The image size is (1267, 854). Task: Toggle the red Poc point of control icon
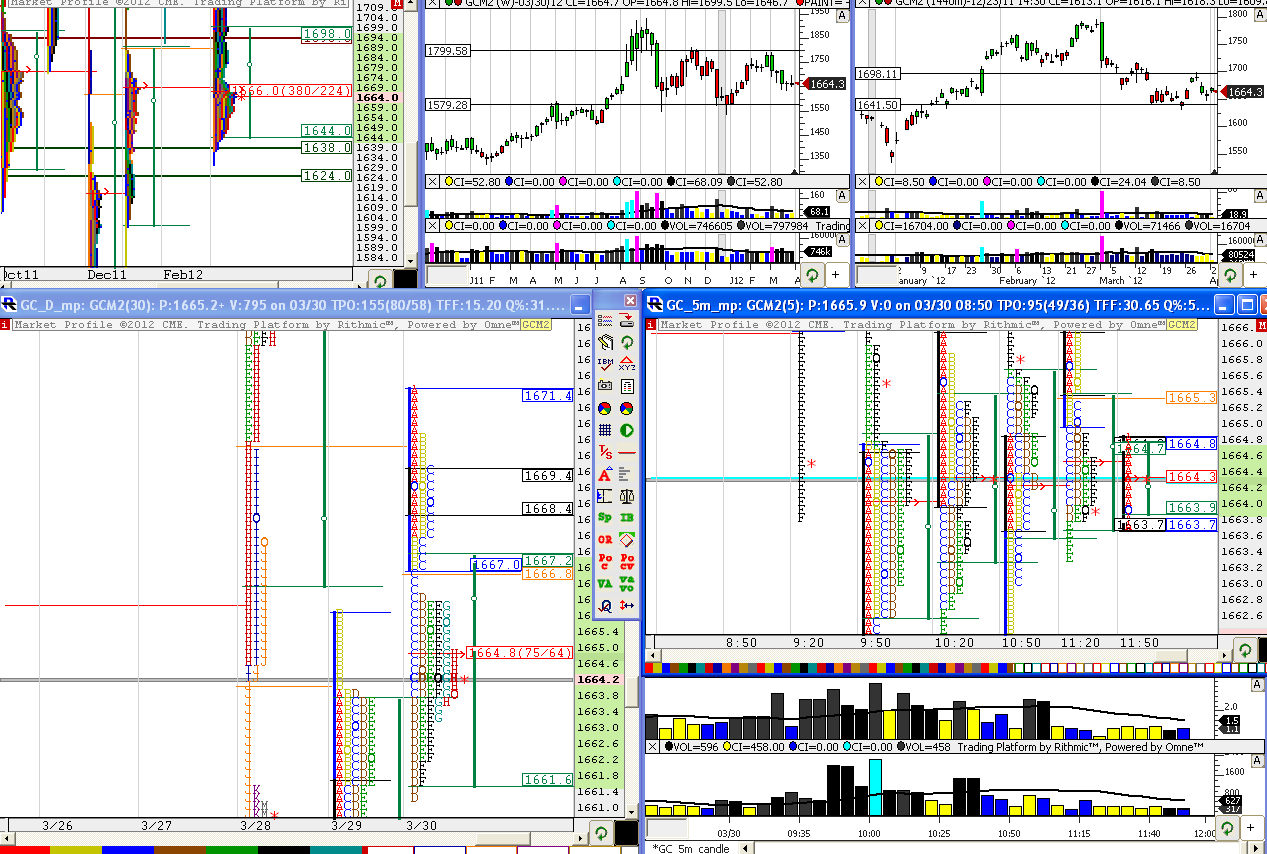605,561
